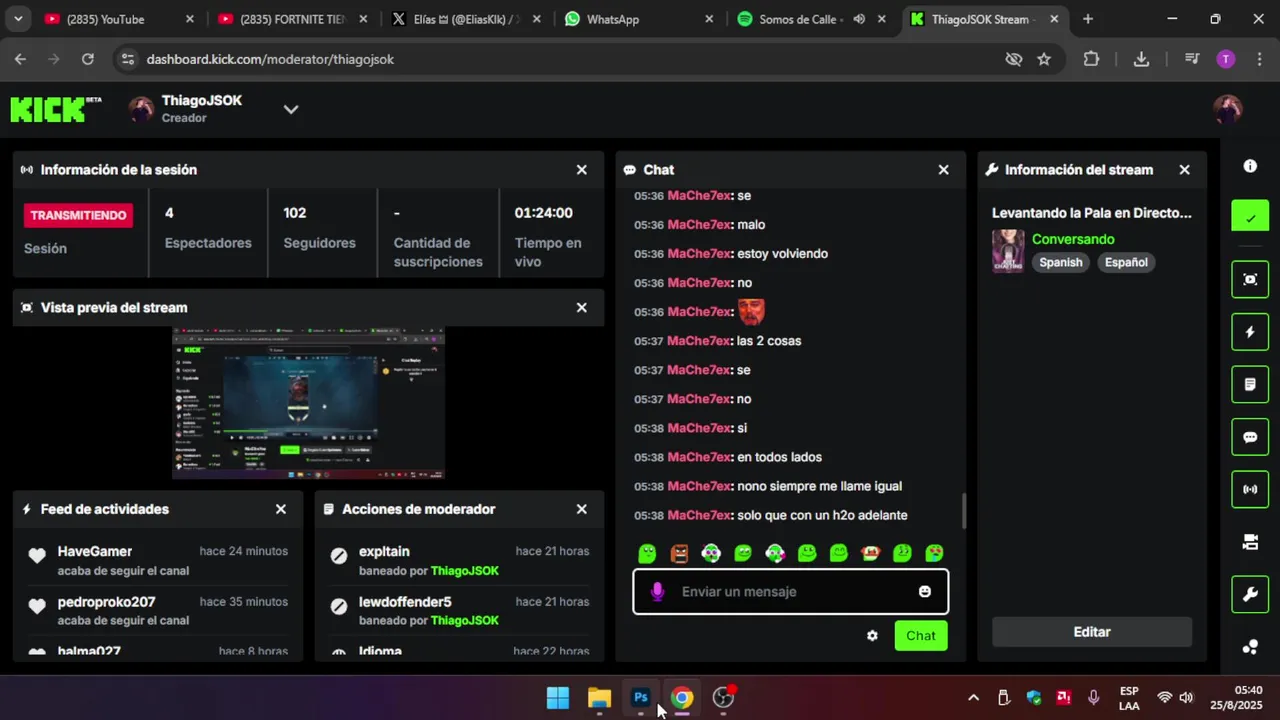Click the address bar URL
This screenshot has height=720, width=1280.
[x=270, y=59]
